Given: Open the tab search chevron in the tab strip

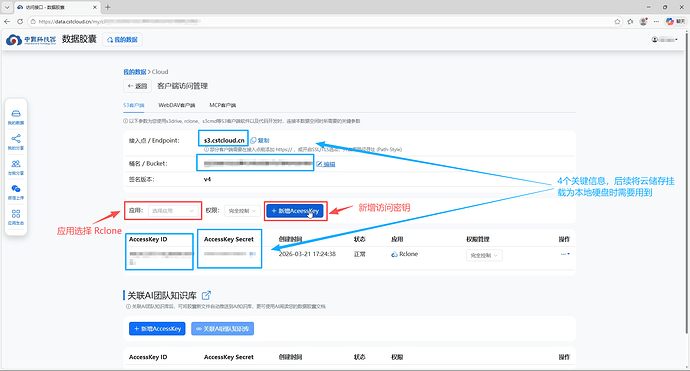Looking at the screenshot, I should (x=7, y=7).
